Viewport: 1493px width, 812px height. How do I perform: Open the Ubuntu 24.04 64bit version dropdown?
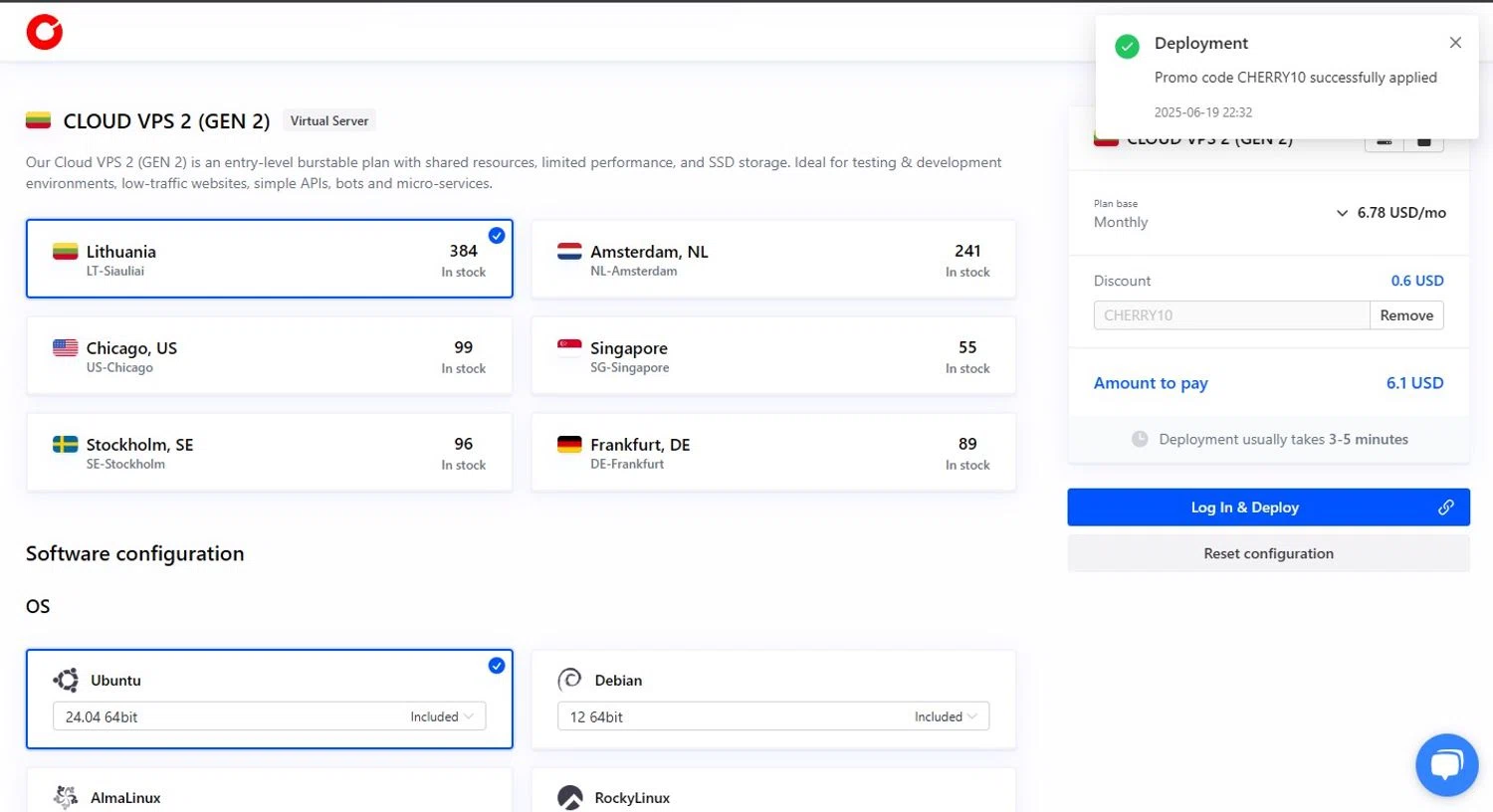click(270, 716)
